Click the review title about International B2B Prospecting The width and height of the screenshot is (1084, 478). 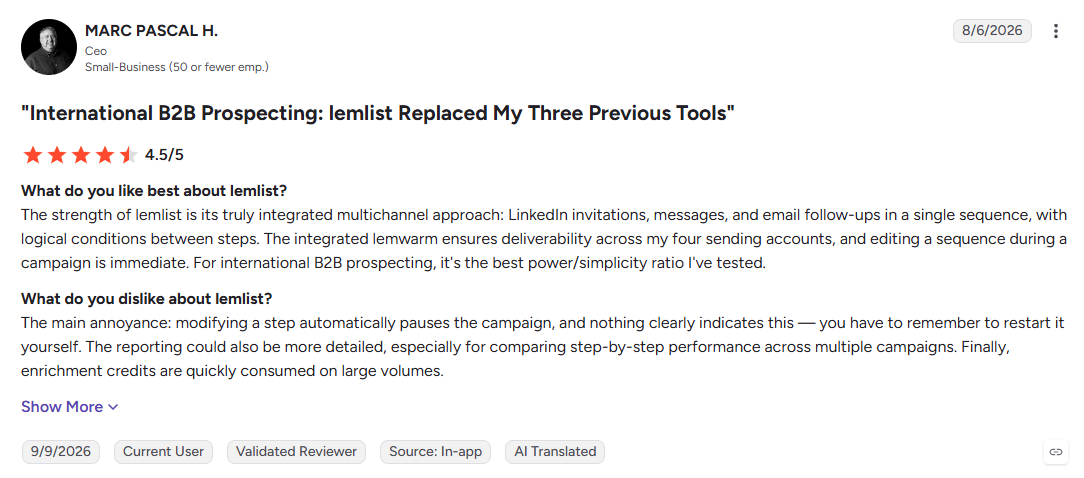pyautogui.click(x=377, y=113)
